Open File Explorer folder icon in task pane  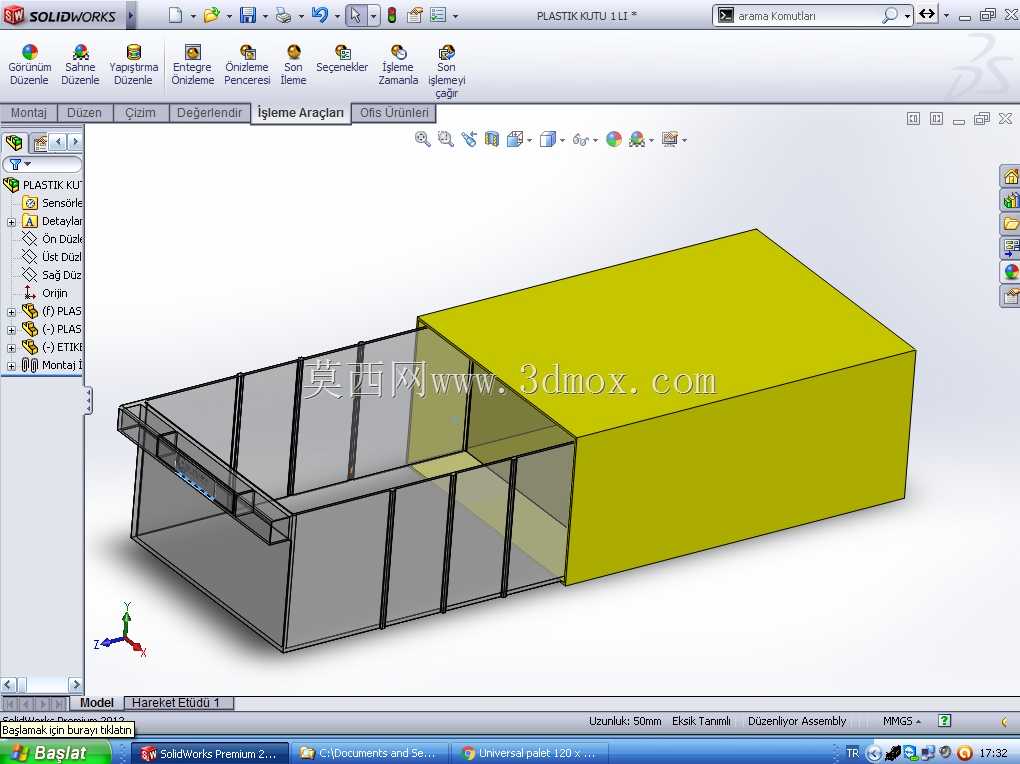(x=1010, y=224)
